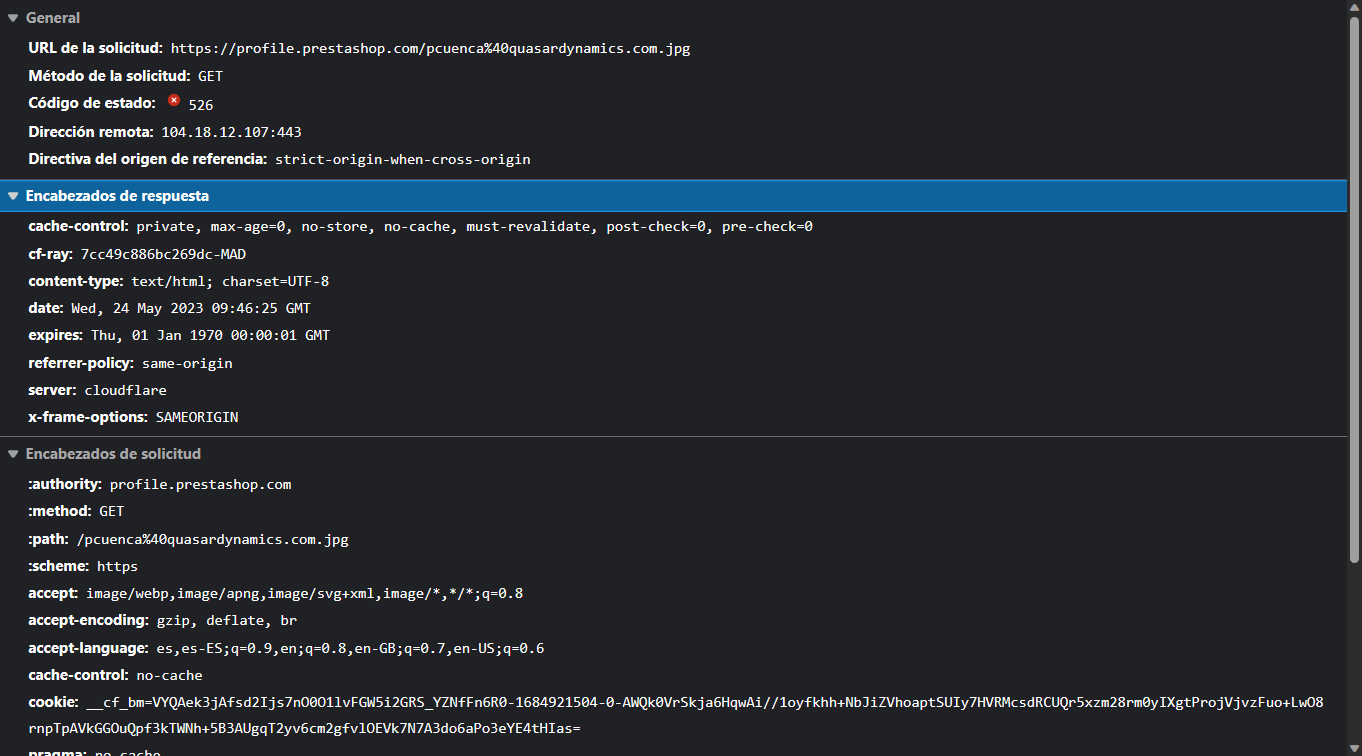Click the 526 status code value
Image resolution: width=1362 pixels, height=756 pixels.
[x=201, y=105]
